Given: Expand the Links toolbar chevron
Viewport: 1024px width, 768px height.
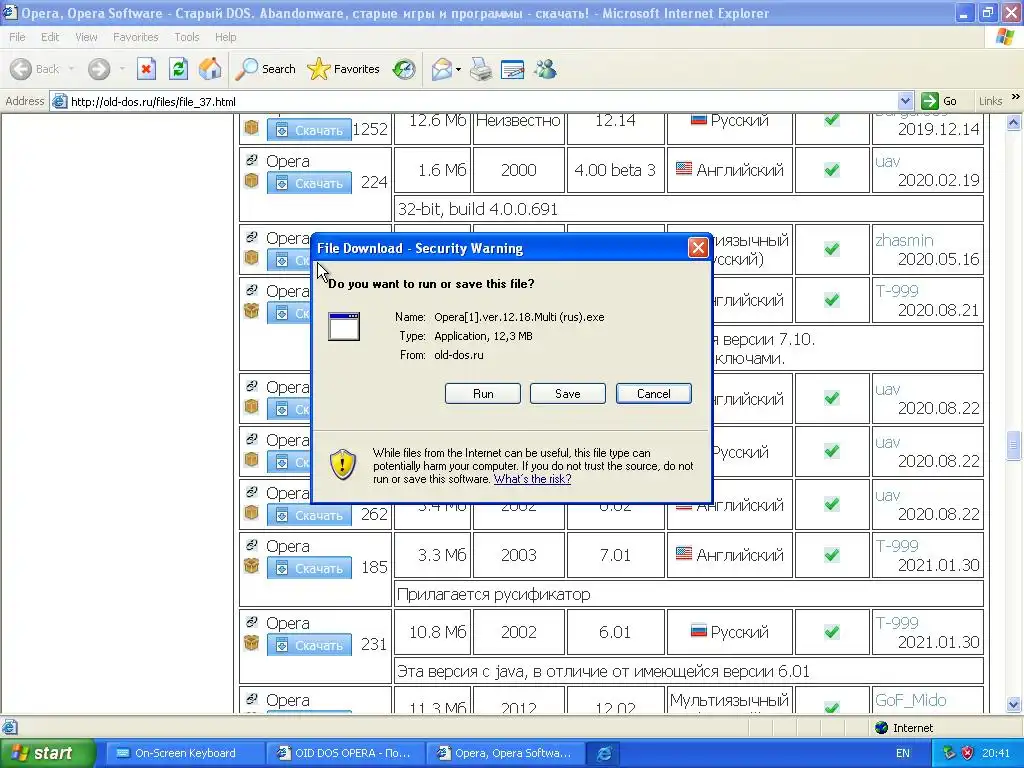Looking at the screenshot, I should coord(1016,97).
